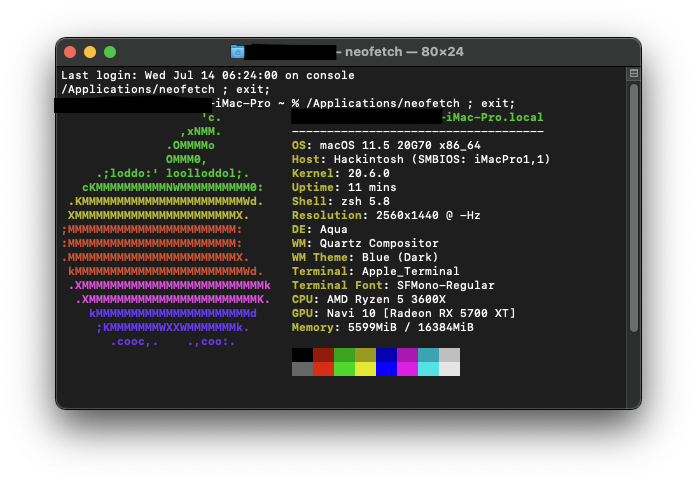The width and height of the screenshot is (697, 483).
Task: Click the dark red color block
Action: coord(323,355)
